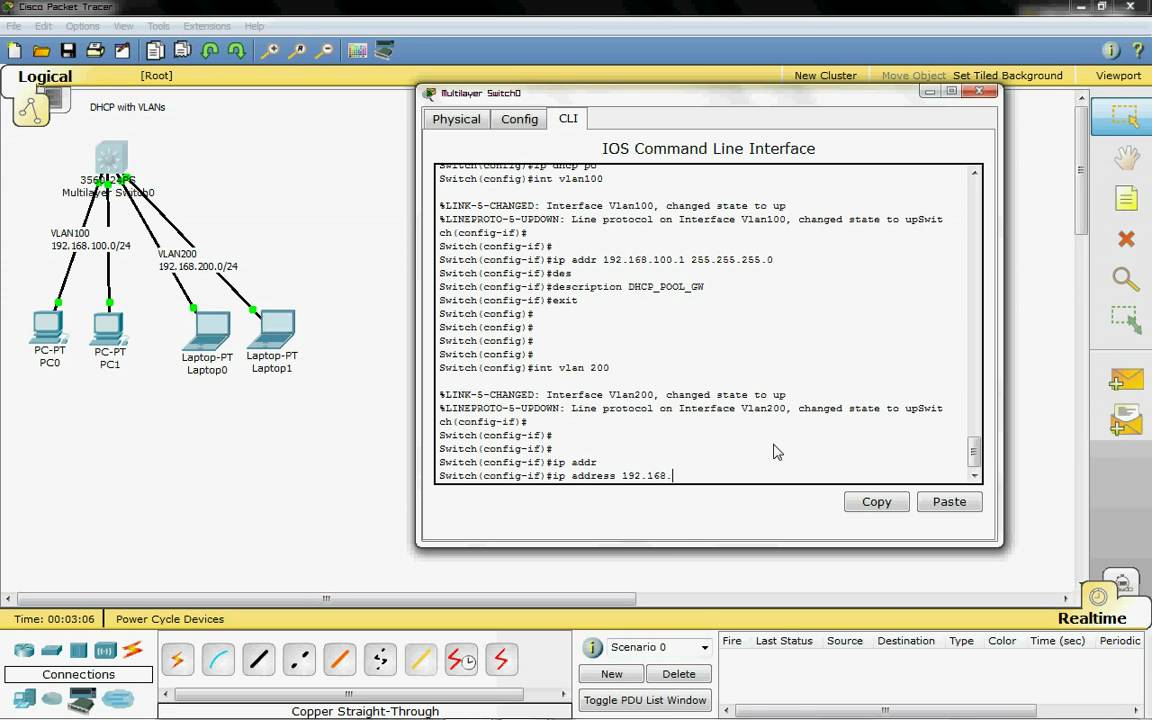The width and height of the screenshot is (1152, 720).
Task: Click Toggle PDU List Window button
Action: (x=645, y=700)
